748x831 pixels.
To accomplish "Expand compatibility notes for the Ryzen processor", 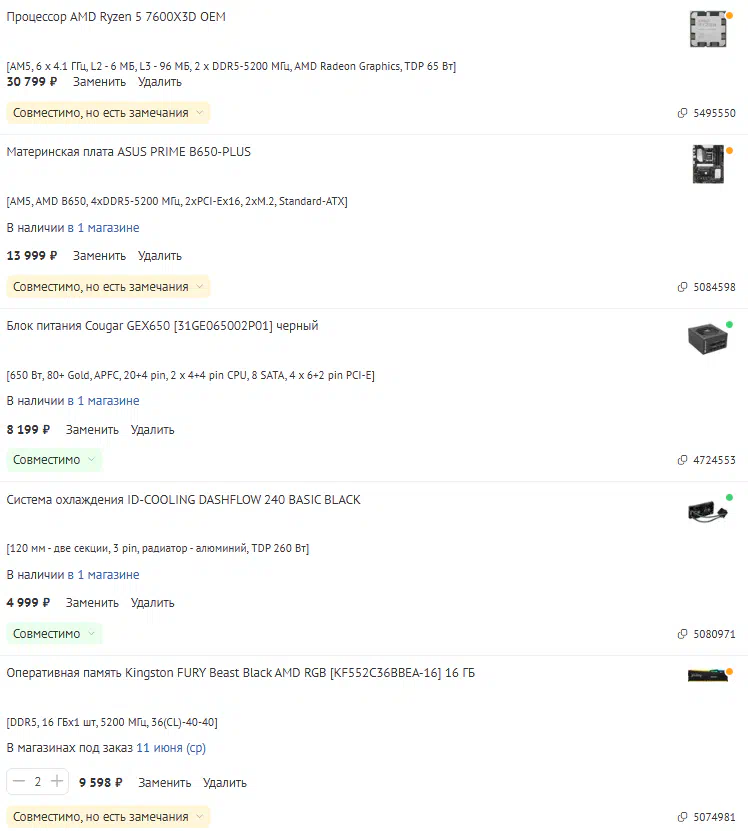I will click(108, 113).
